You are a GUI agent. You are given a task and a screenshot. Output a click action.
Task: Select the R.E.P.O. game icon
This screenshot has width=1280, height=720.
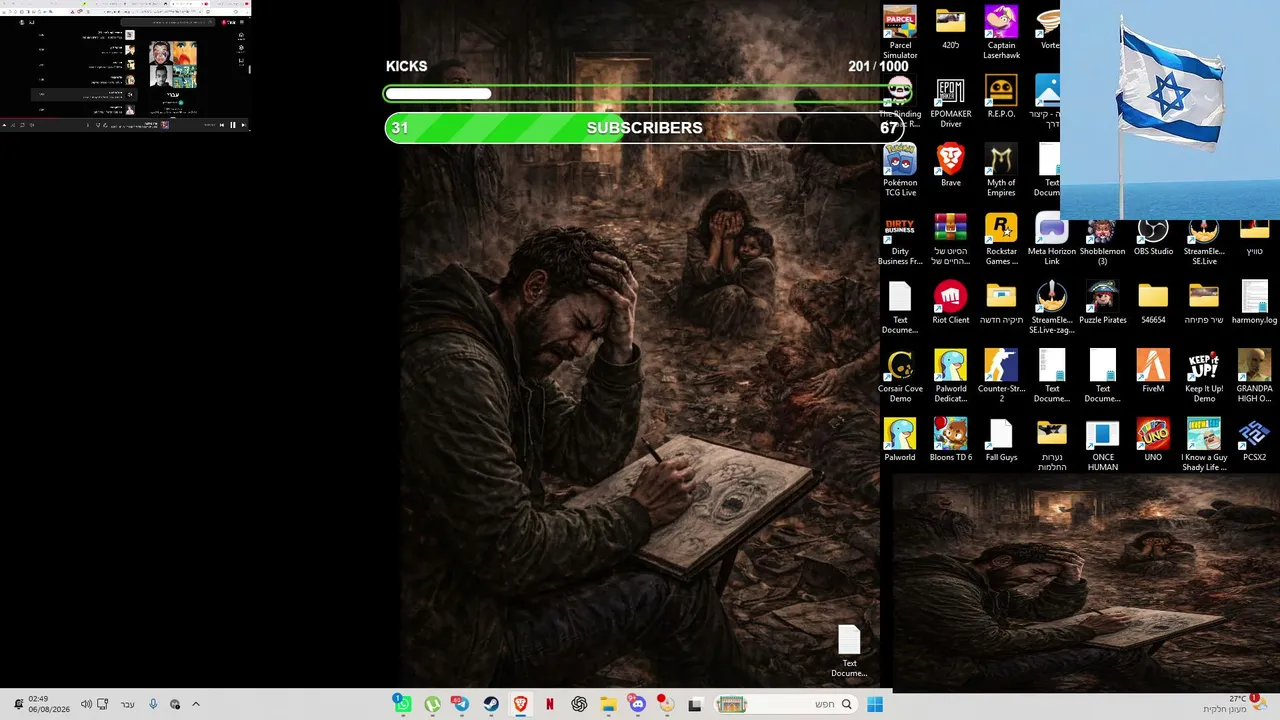pos(1001,96)
